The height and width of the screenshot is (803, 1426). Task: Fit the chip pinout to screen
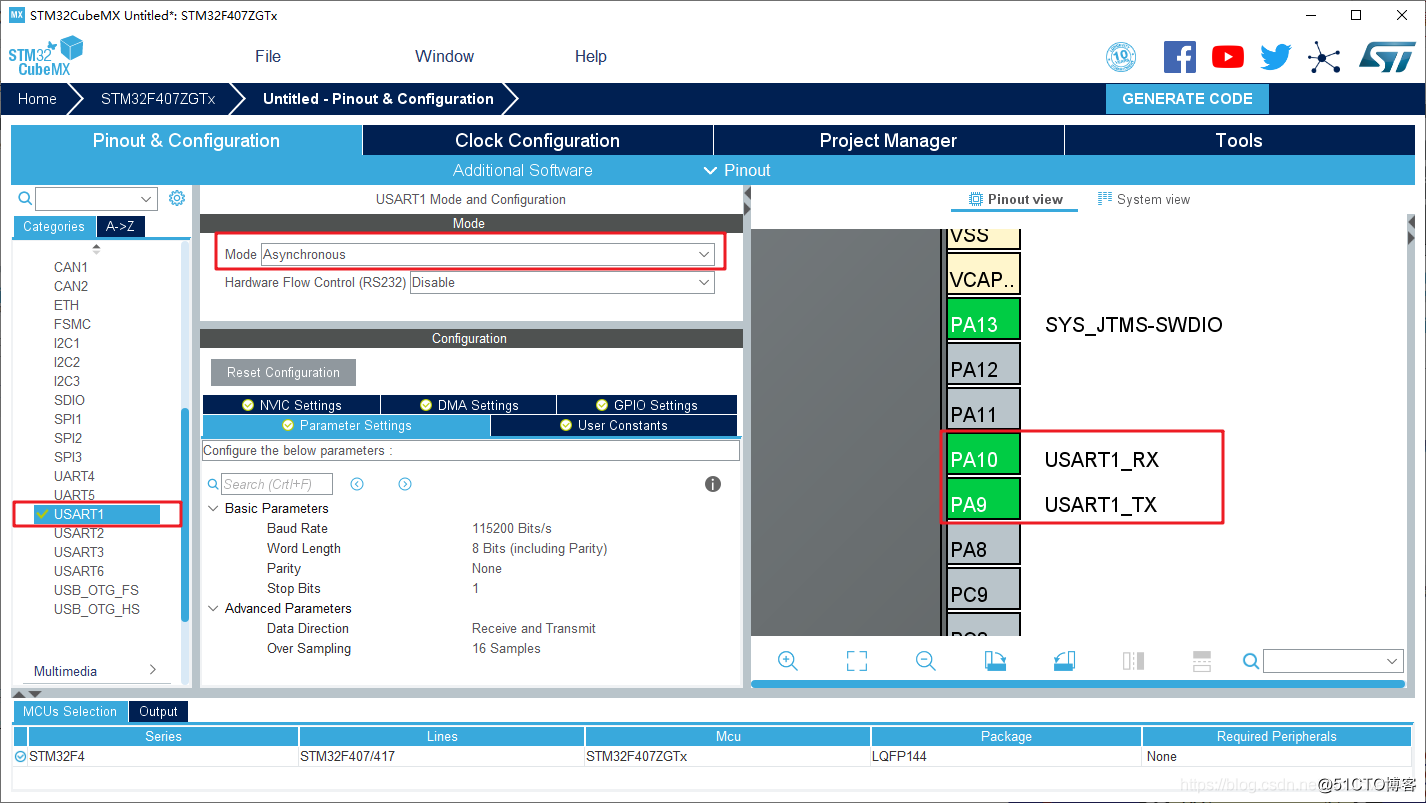pos(857,661)
